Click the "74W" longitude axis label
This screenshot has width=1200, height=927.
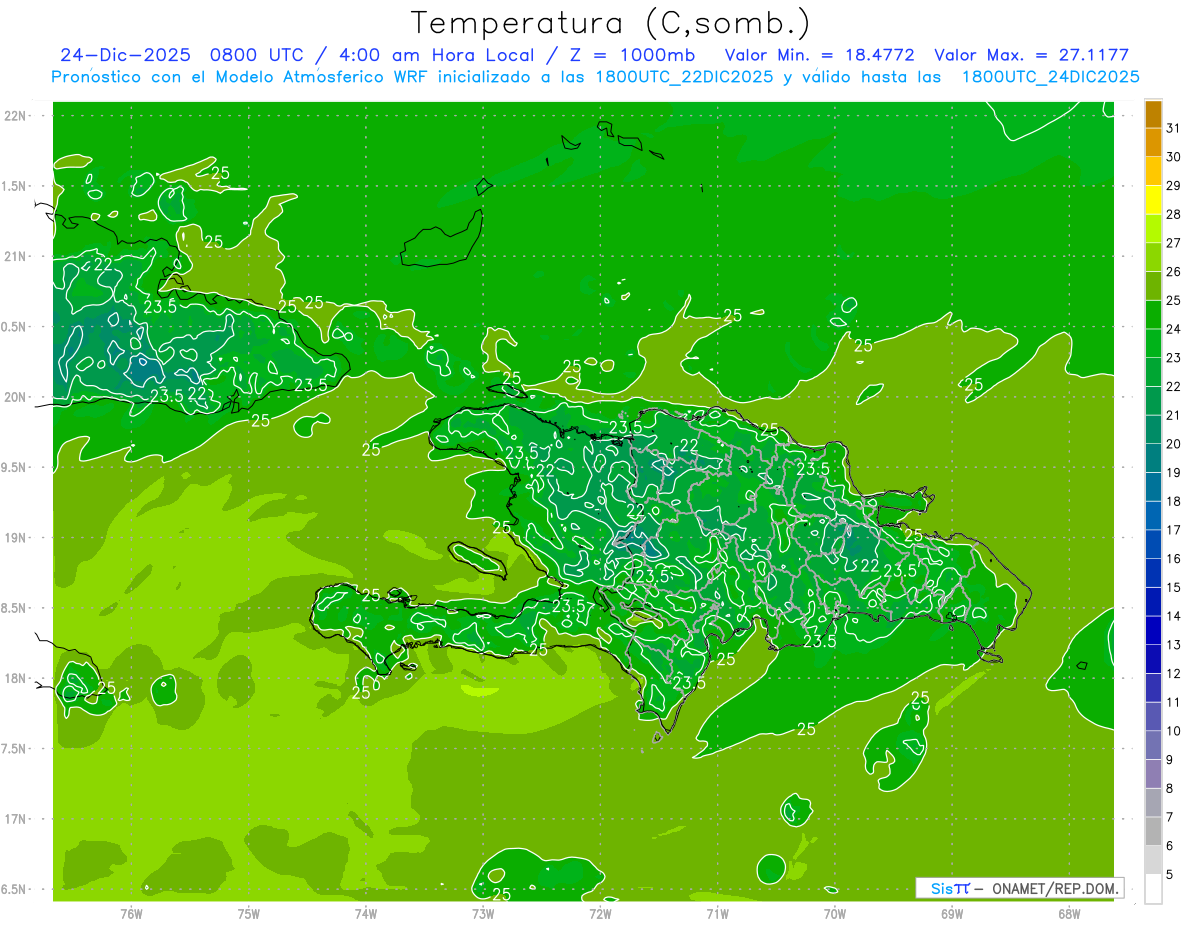(x=365, y=913)
